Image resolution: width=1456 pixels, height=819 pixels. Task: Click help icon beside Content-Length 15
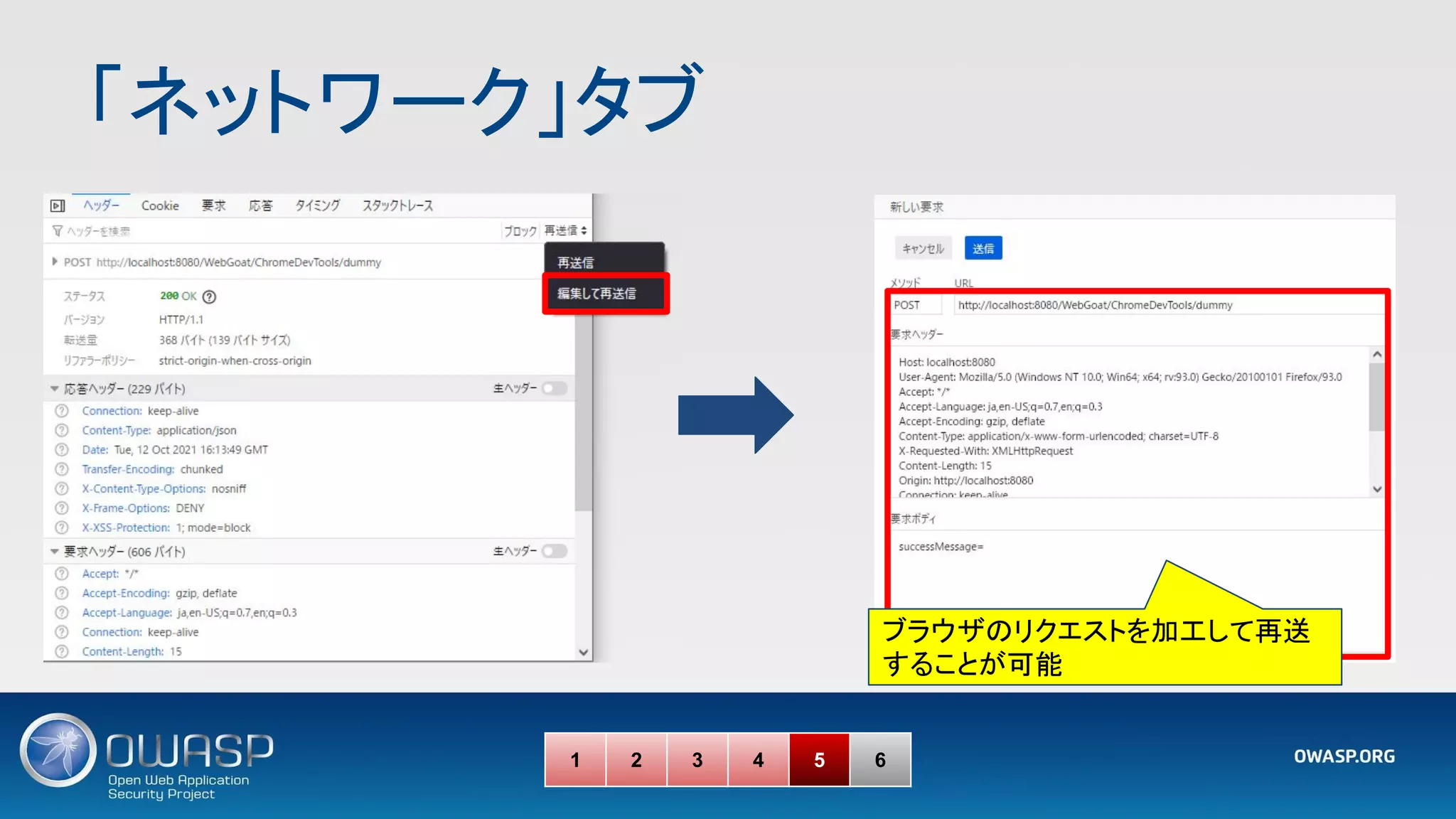click(62, 652)
